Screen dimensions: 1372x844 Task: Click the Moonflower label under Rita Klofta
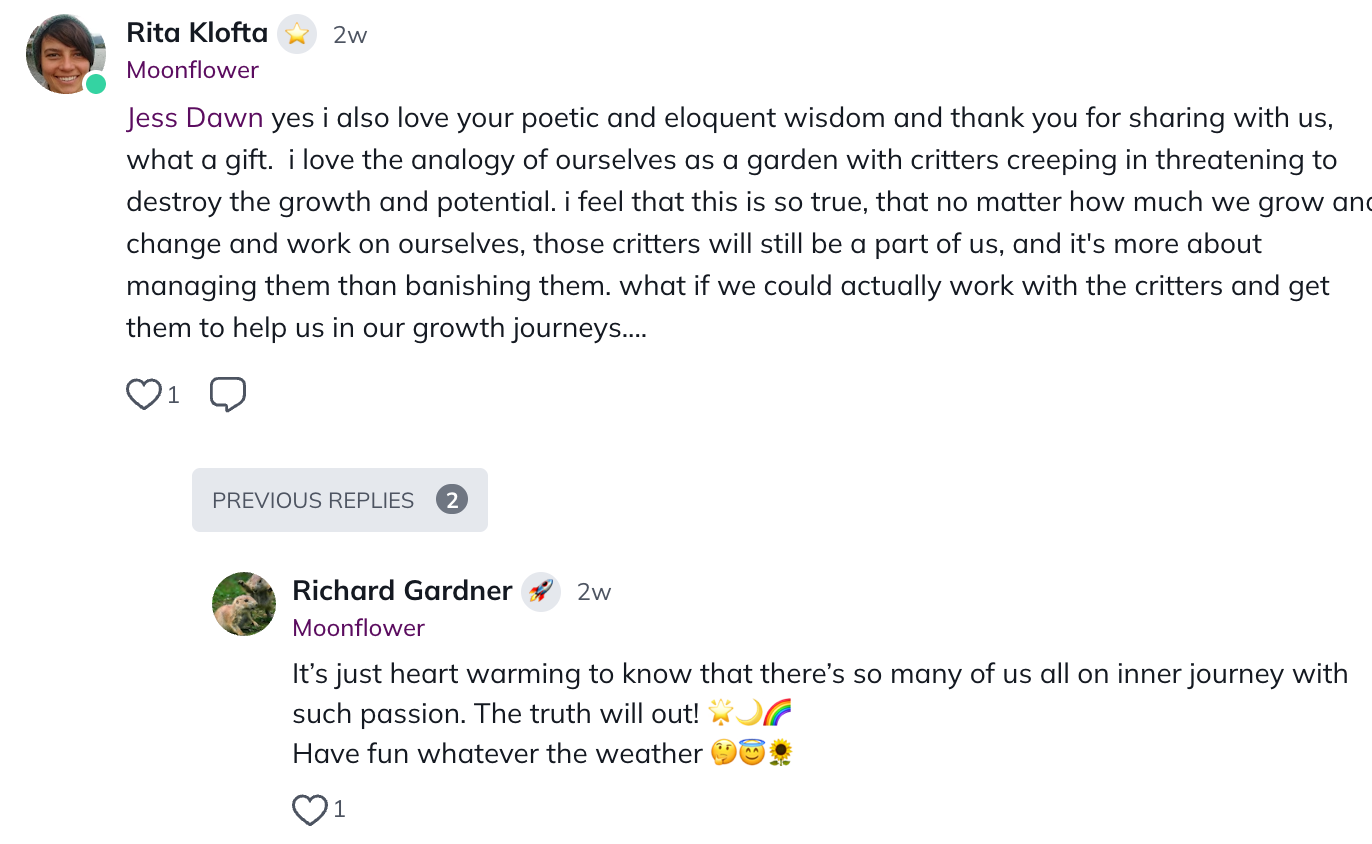coord(192,70)
